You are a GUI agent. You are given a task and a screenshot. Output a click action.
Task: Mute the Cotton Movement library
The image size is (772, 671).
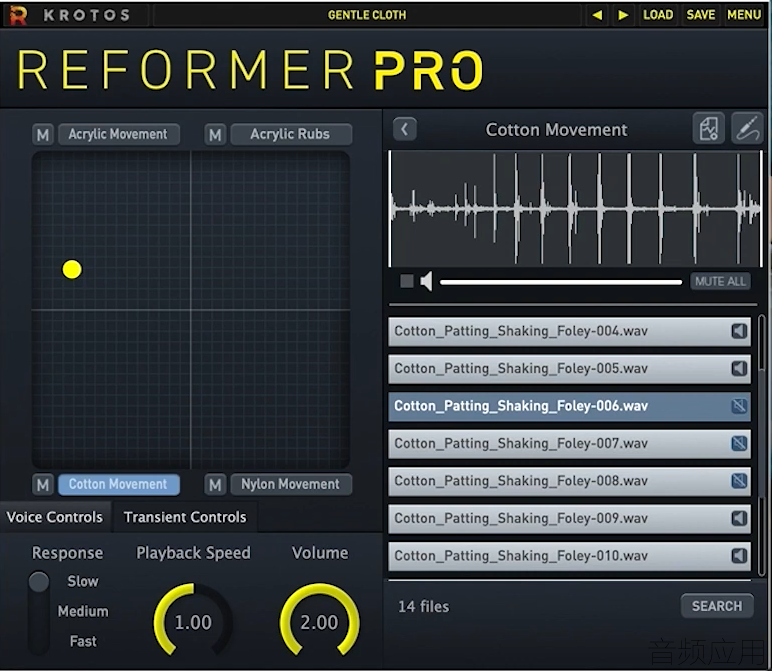pyautogui.click(x=43, y=484)
